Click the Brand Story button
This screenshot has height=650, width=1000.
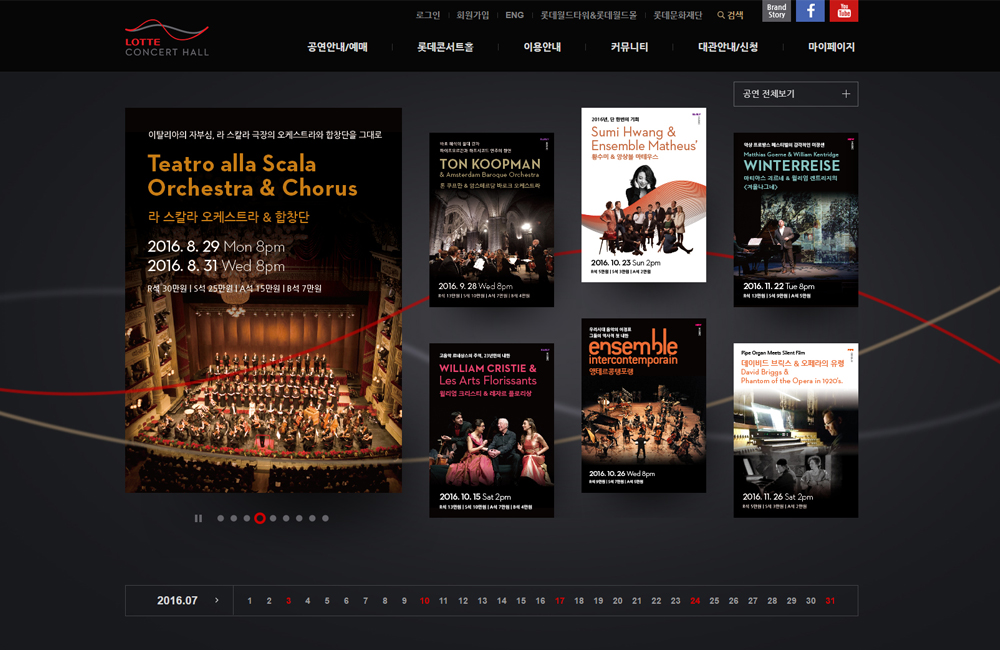pos(776,11)
